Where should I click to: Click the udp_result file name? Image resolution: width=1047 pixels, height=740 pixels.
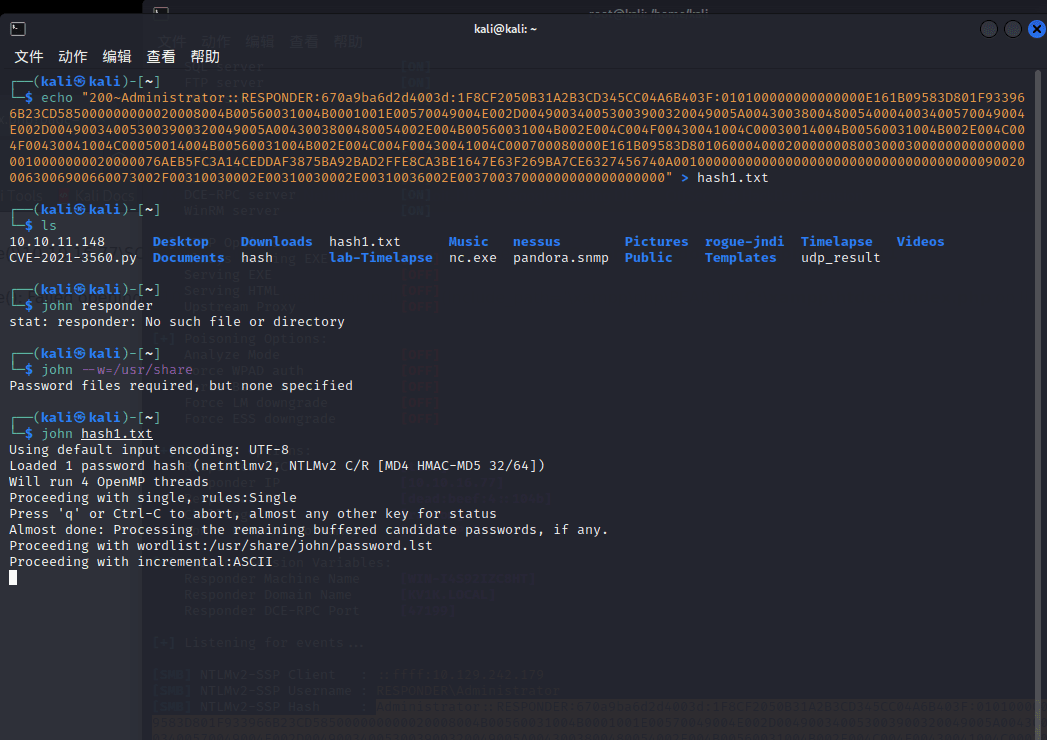840,258
